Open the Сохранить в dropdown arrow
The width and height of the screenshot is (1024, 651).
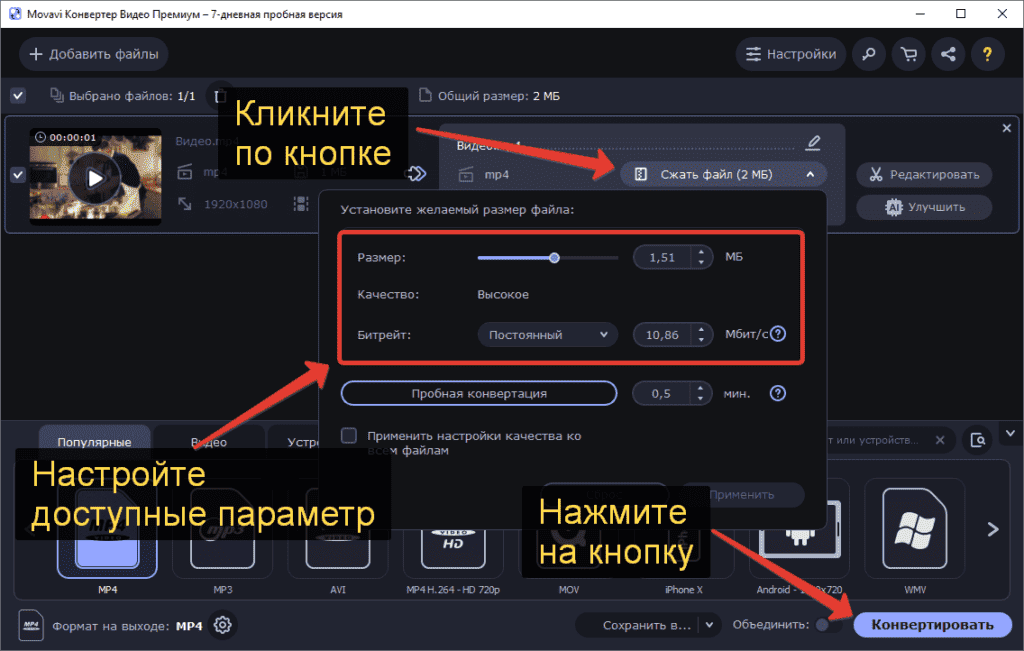[709, 625]
